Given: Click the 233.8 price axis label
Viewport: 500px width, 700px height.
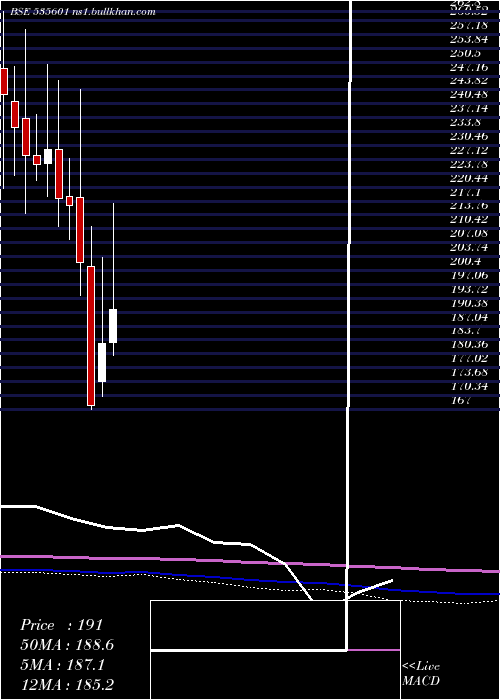Looking at the screenshot, I should pyautogui.click(x=466, y=122).
